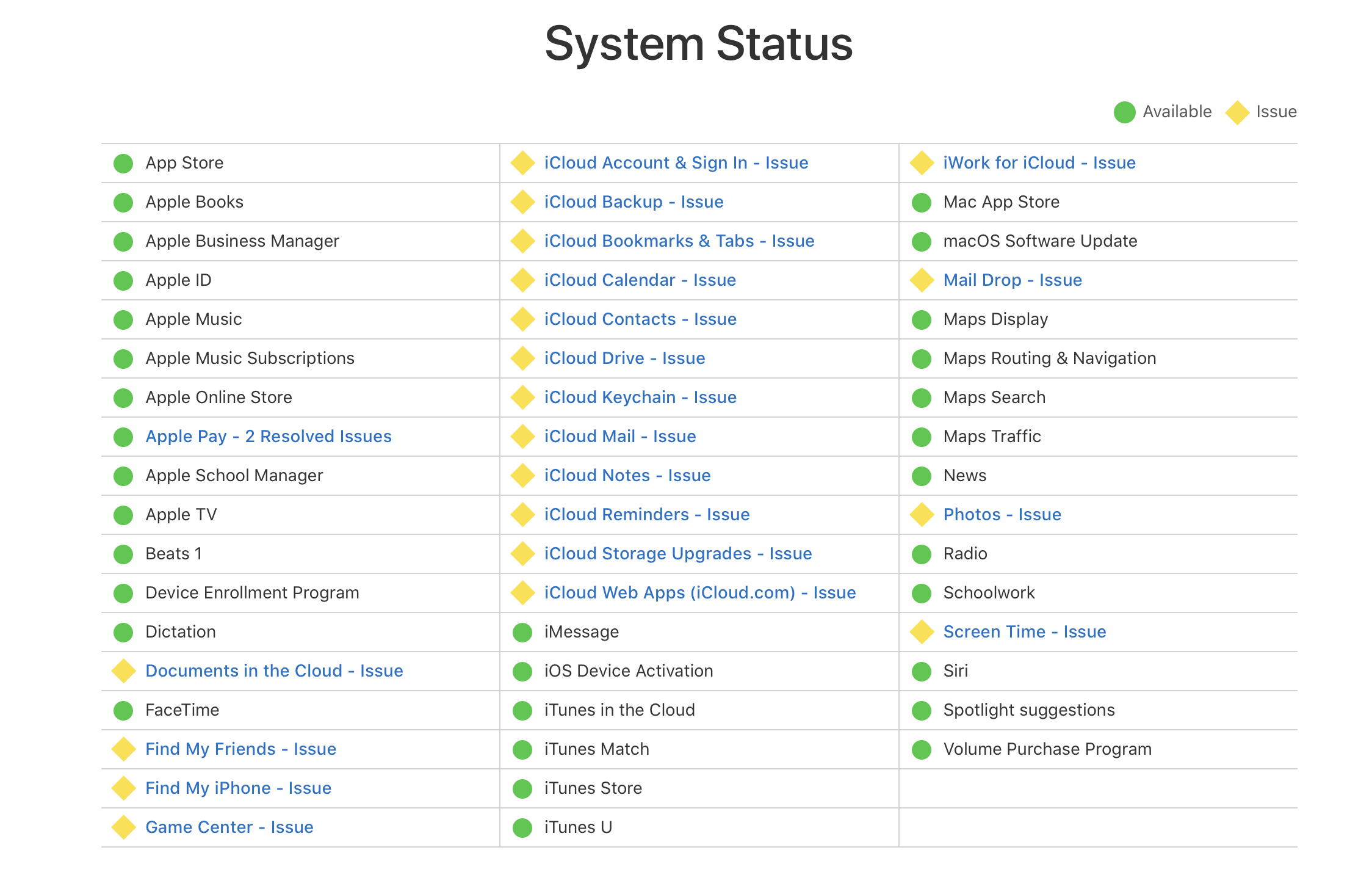This screenshot has width=1372, height=872.
Task: View the Find My iPhone issue details
Action: click(x=238, y=788)
